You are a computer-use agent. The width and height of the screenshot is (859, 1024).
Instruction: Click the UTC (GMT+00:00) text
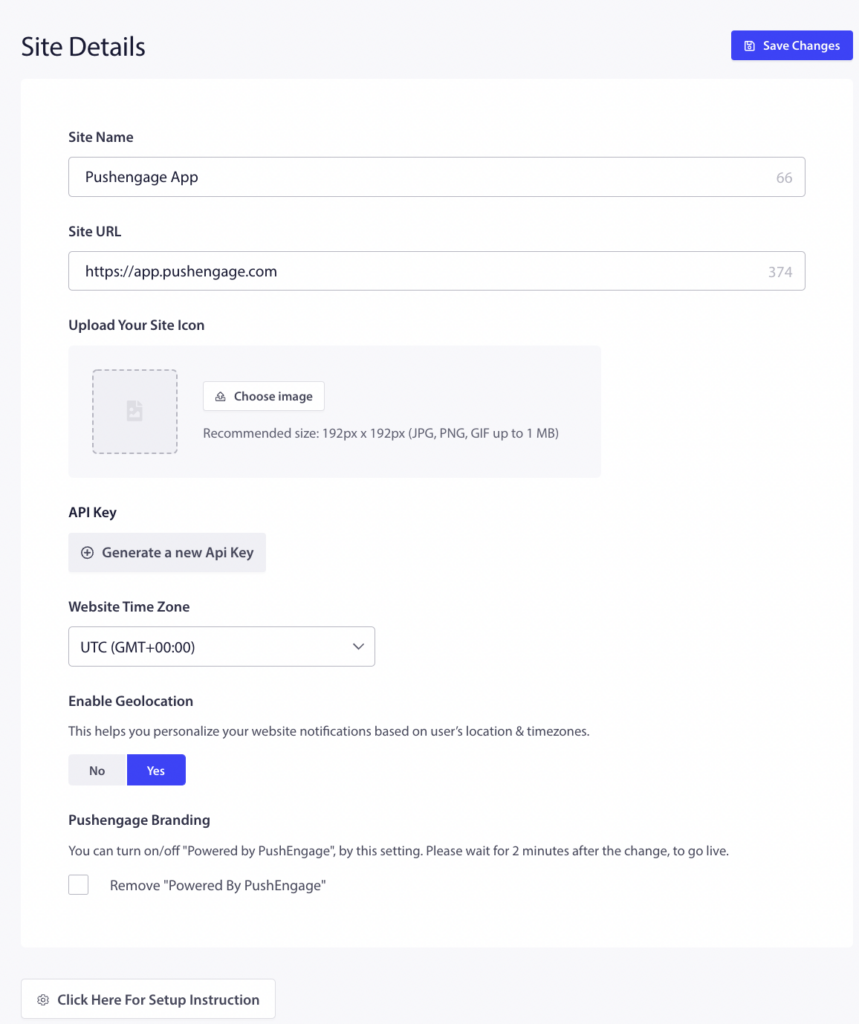tap(138, 647)
